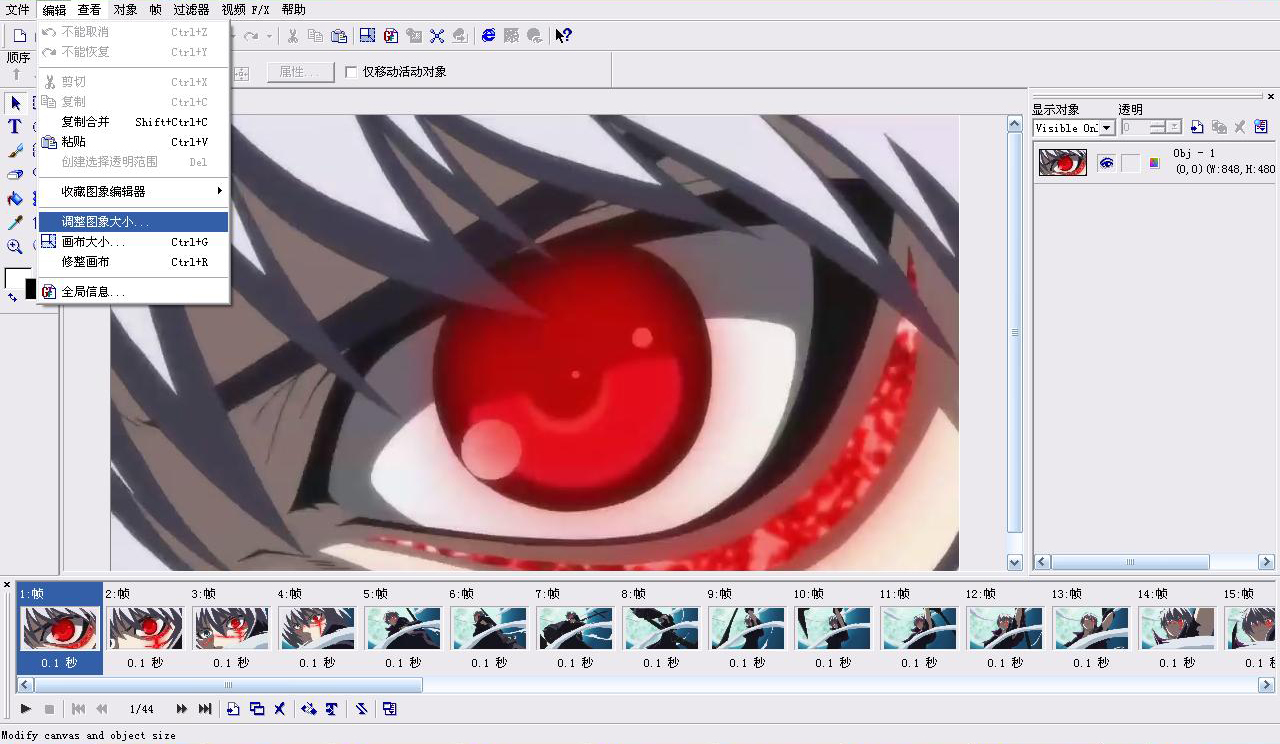This screenshot has width=1280, height=744.
Task: Open the '视频 F/X' menu
Action: 245,10
